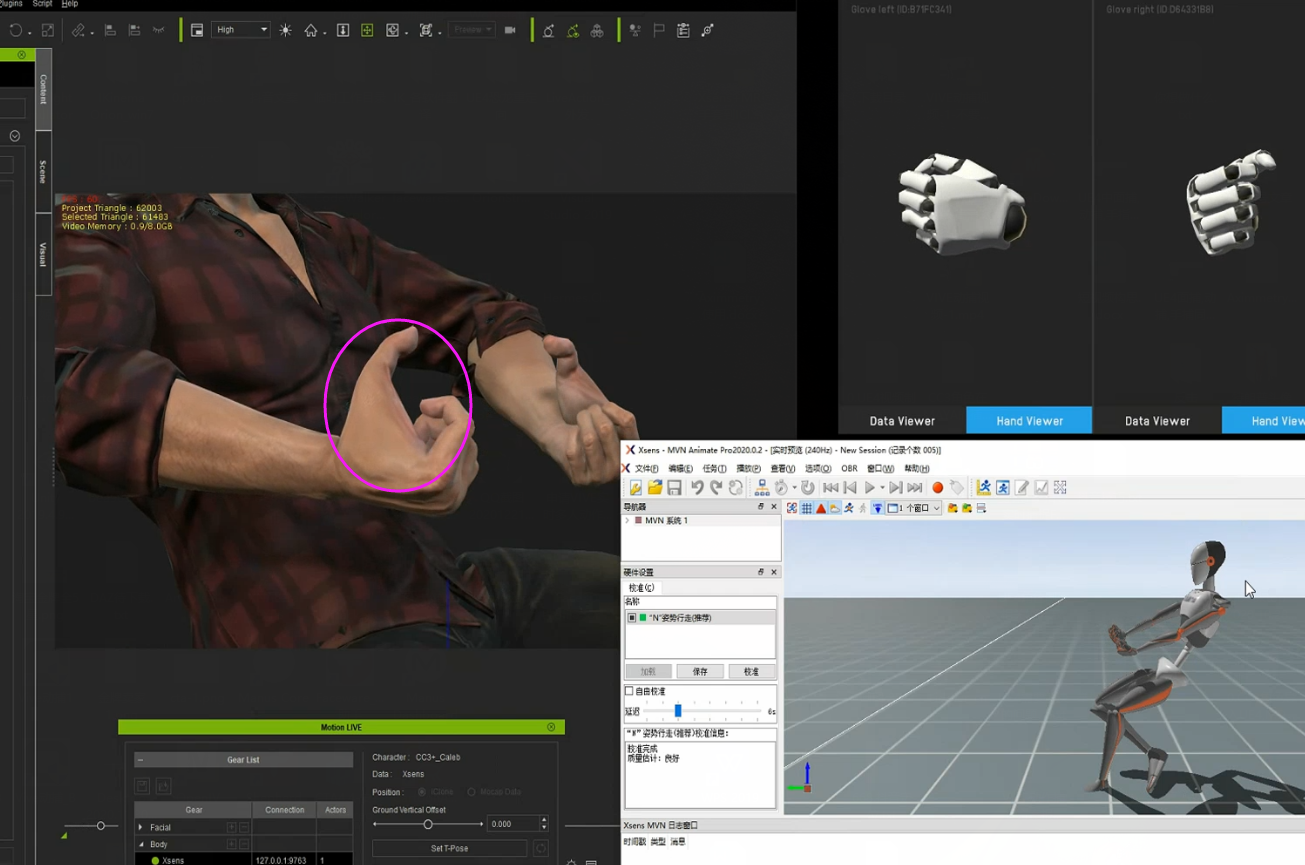Click the video camera icon in iClone toolbar
The width and height of the screenshot is (1305, 865).
510,30
